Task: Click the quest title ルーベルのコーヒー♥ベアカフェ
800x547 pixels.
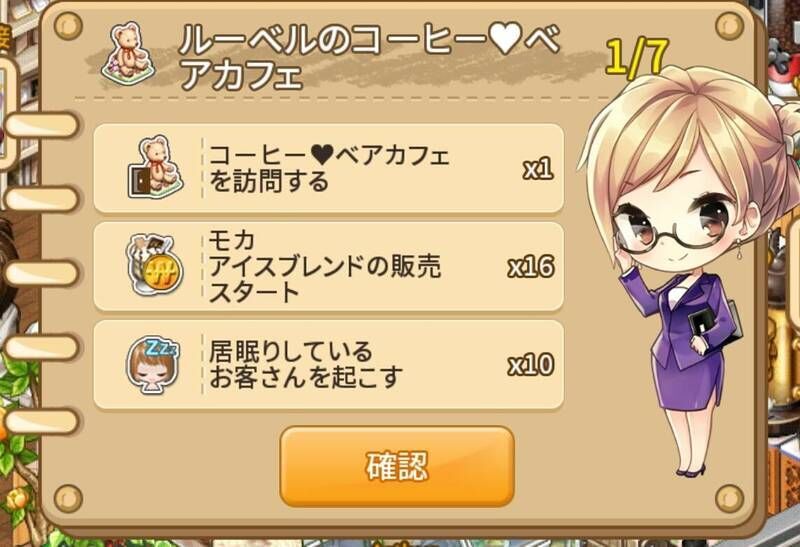Action: point(370,56)
